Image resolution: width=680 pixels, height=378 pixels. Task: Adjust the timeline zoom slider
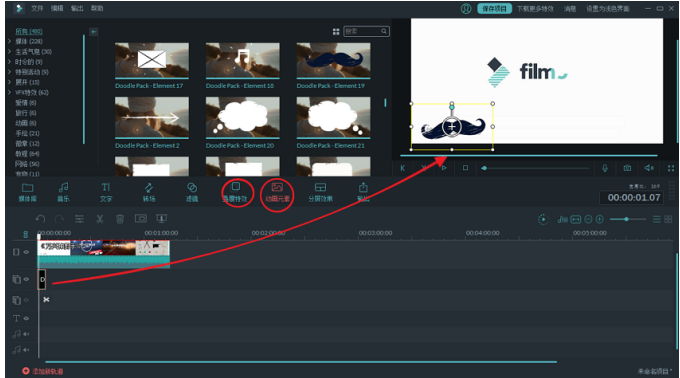626,219
